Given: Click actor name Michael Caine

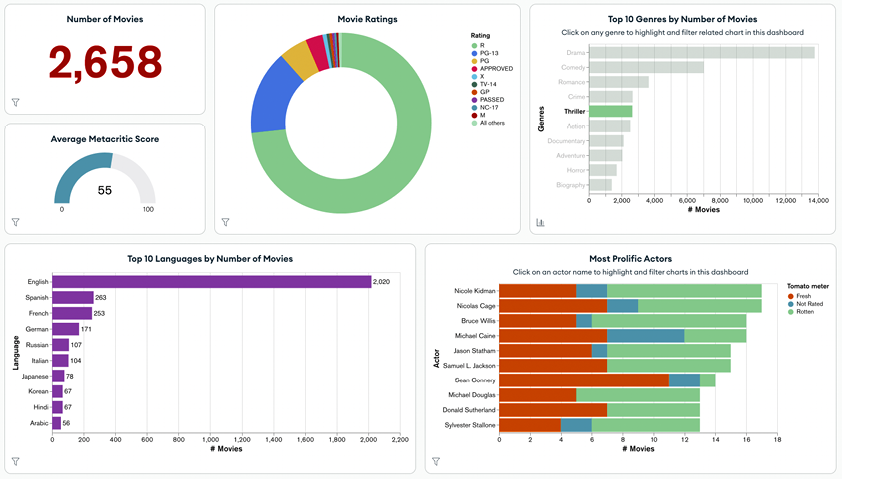Looking at the screenshot, I should tap(475, 336).
